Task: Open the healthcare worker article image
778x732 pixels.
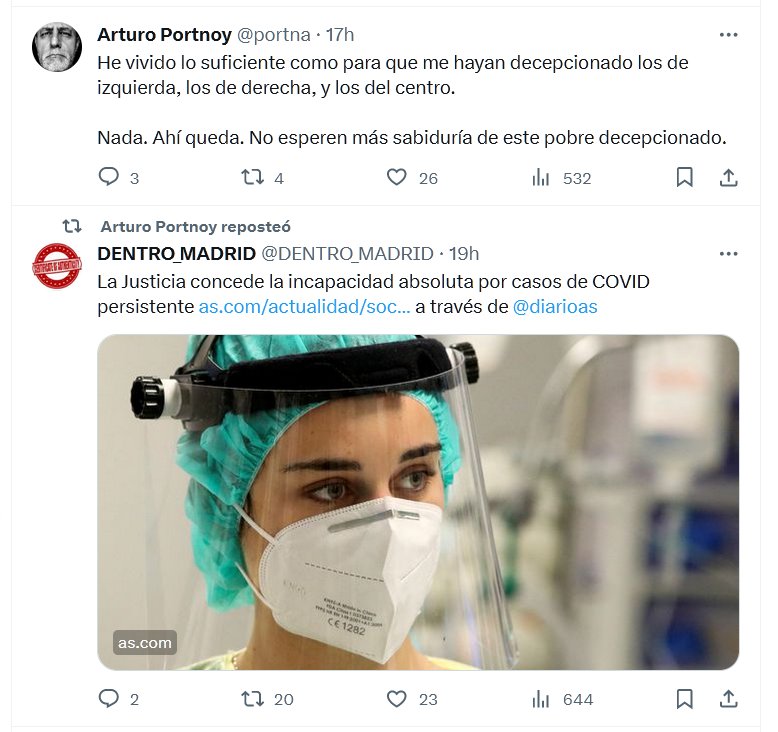Action: click(x=418, y=500)
